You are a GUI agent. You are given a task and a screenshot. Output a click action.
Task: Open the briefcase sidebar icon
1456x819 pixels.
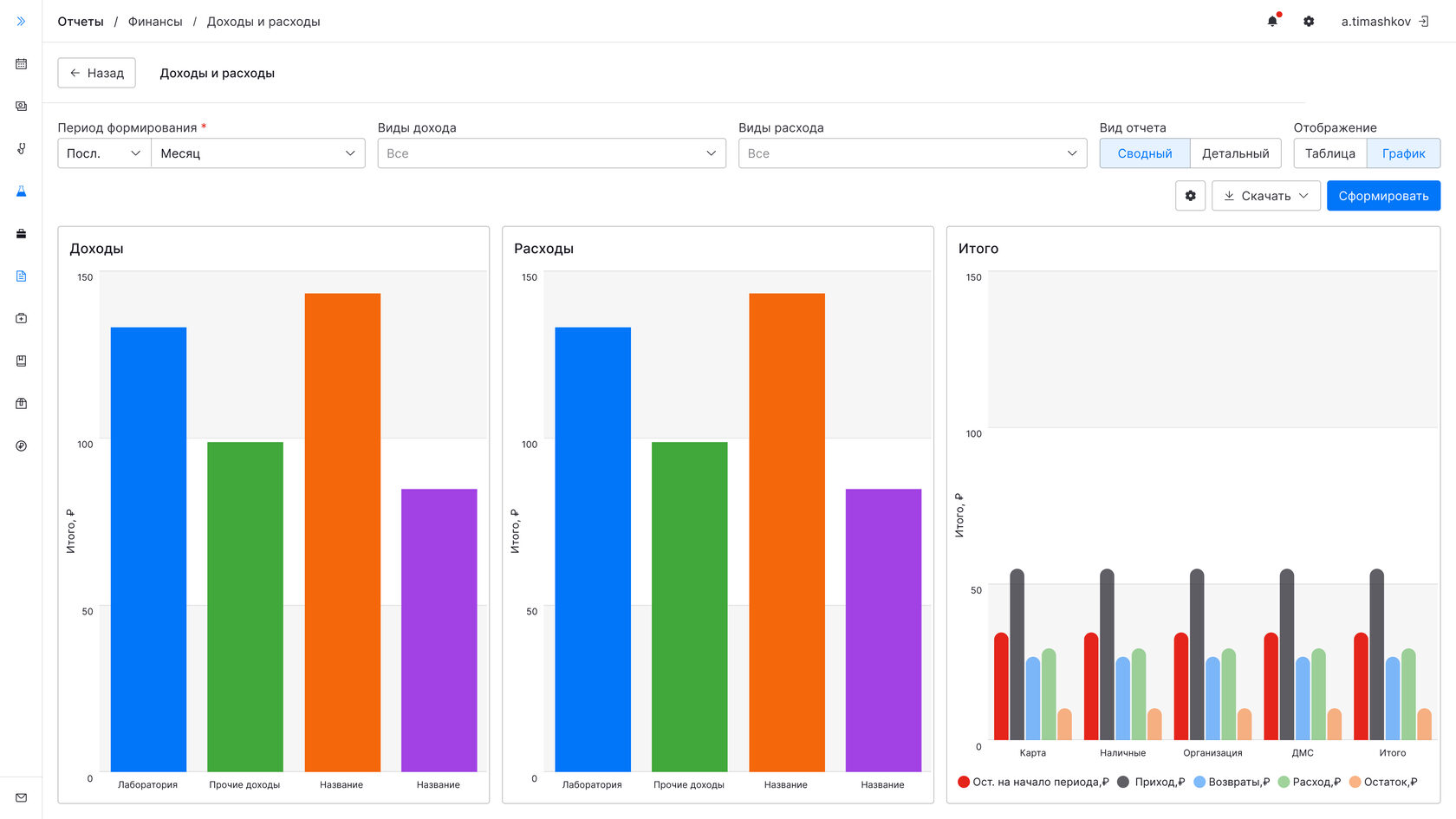coord(21,234)
